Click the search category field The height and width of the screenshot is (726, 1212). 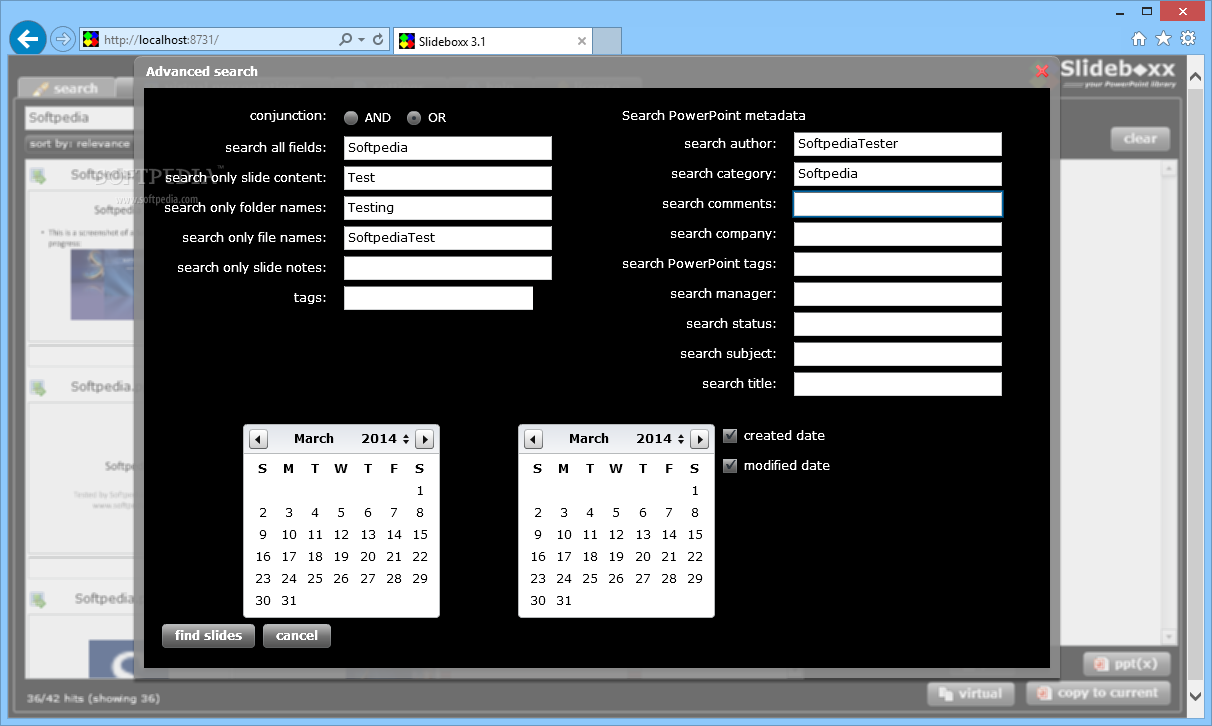coord(898,174)
